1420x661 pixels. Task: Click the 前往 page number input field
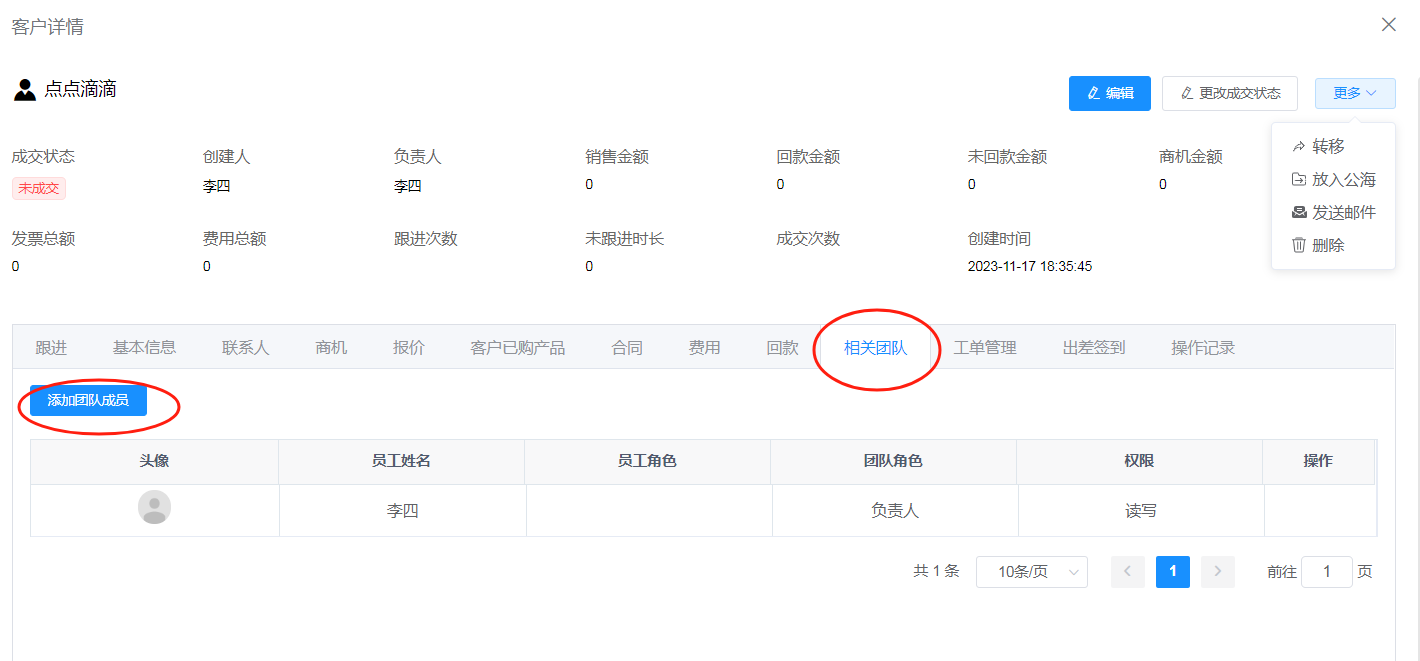coord(1326,572)
